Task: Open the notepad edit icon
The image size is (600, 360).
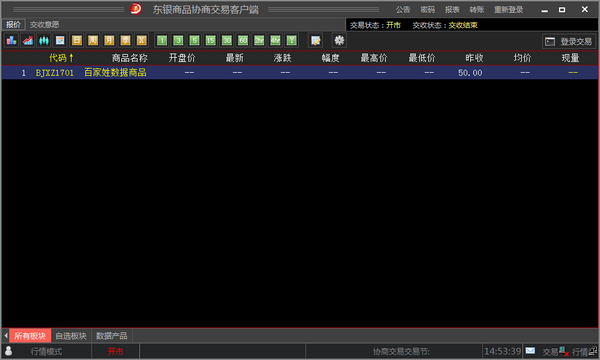Action: tap(315, 40)
